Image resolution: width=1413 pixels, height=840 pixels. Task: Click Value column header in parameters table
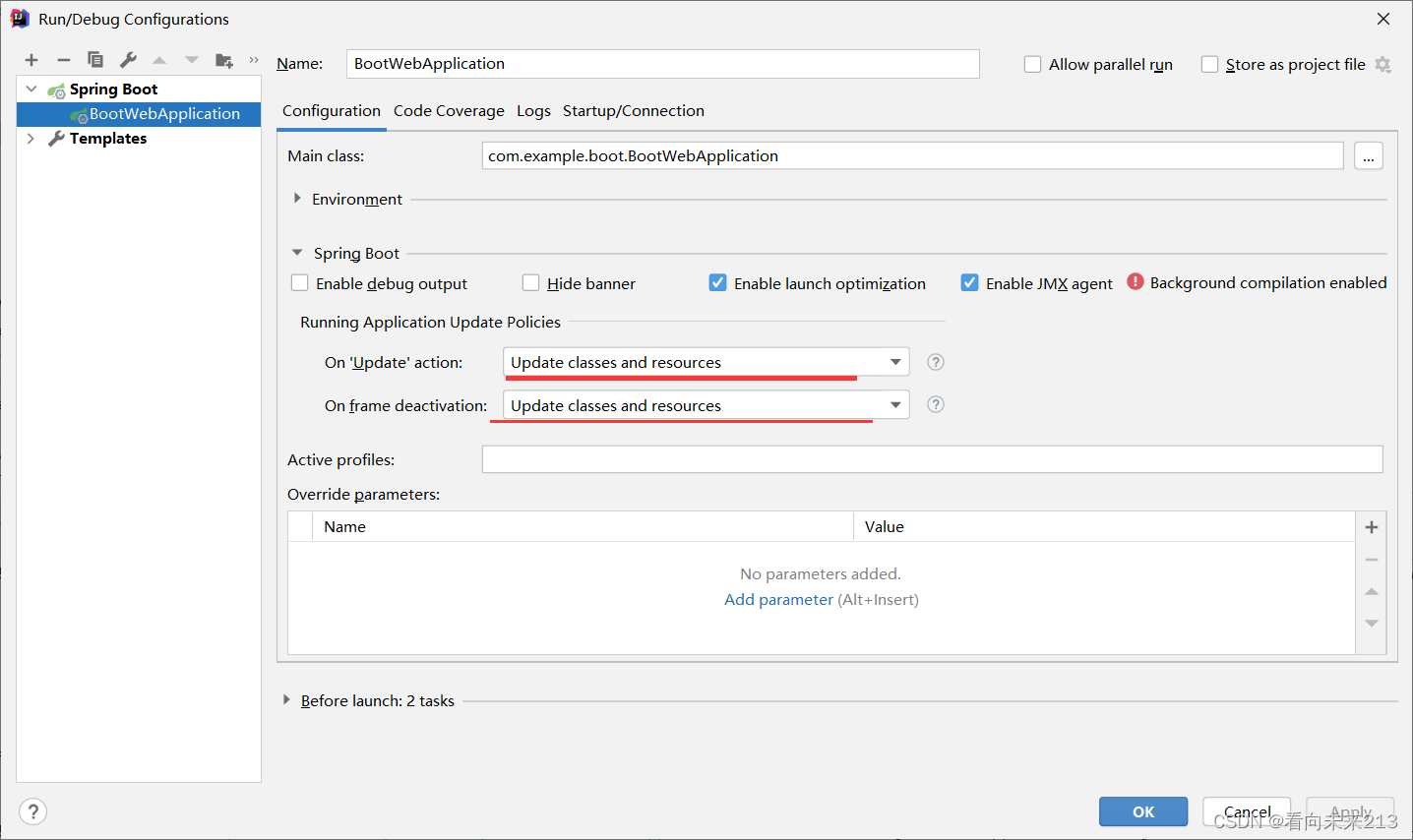1104,527
